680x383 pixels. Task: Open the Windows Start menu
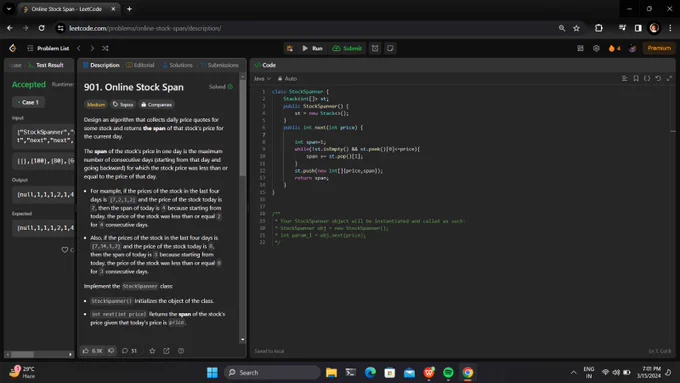212,373
